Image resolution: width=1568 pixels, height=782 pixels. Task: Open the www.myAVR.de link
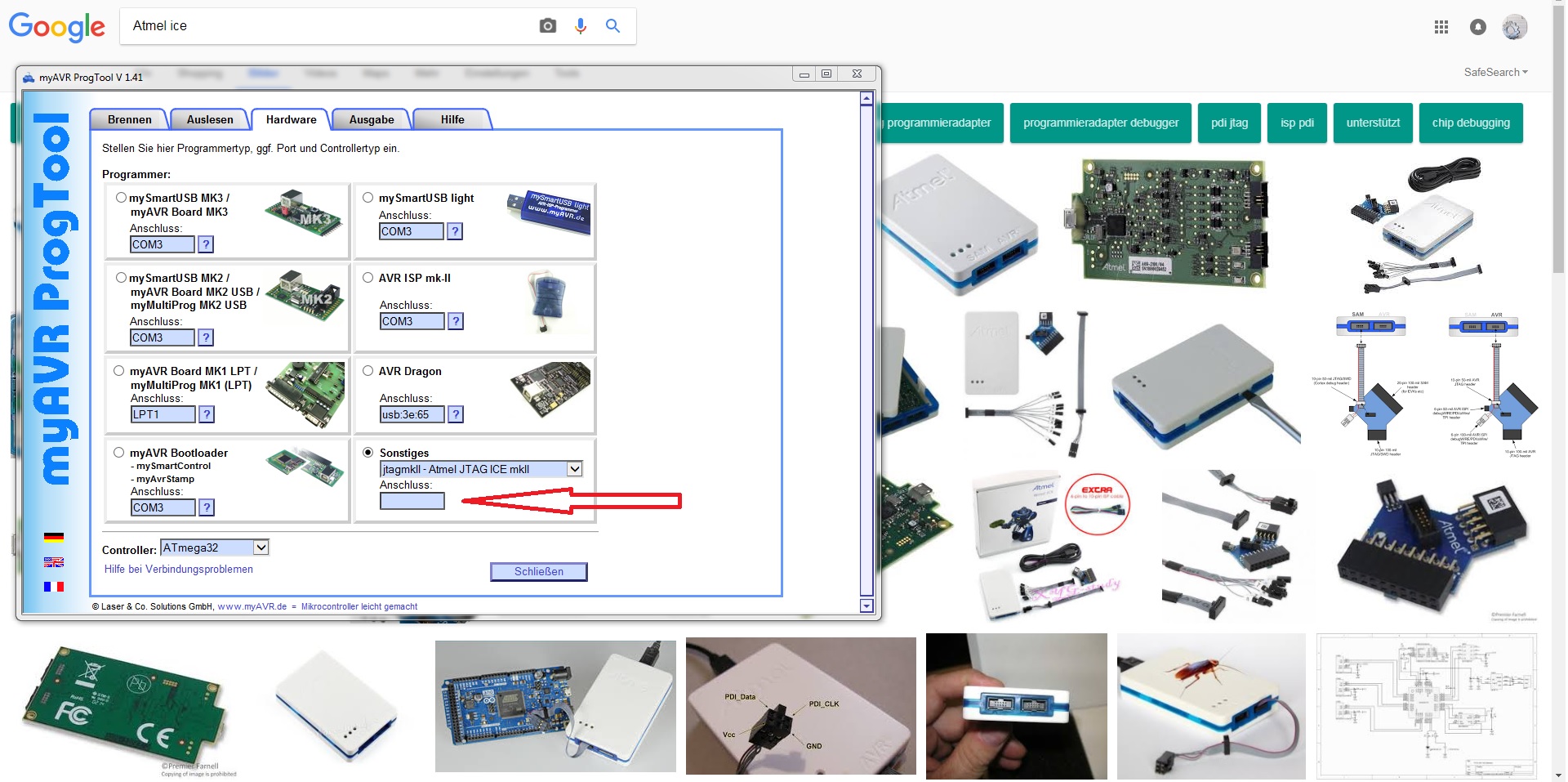pos(252,606)
